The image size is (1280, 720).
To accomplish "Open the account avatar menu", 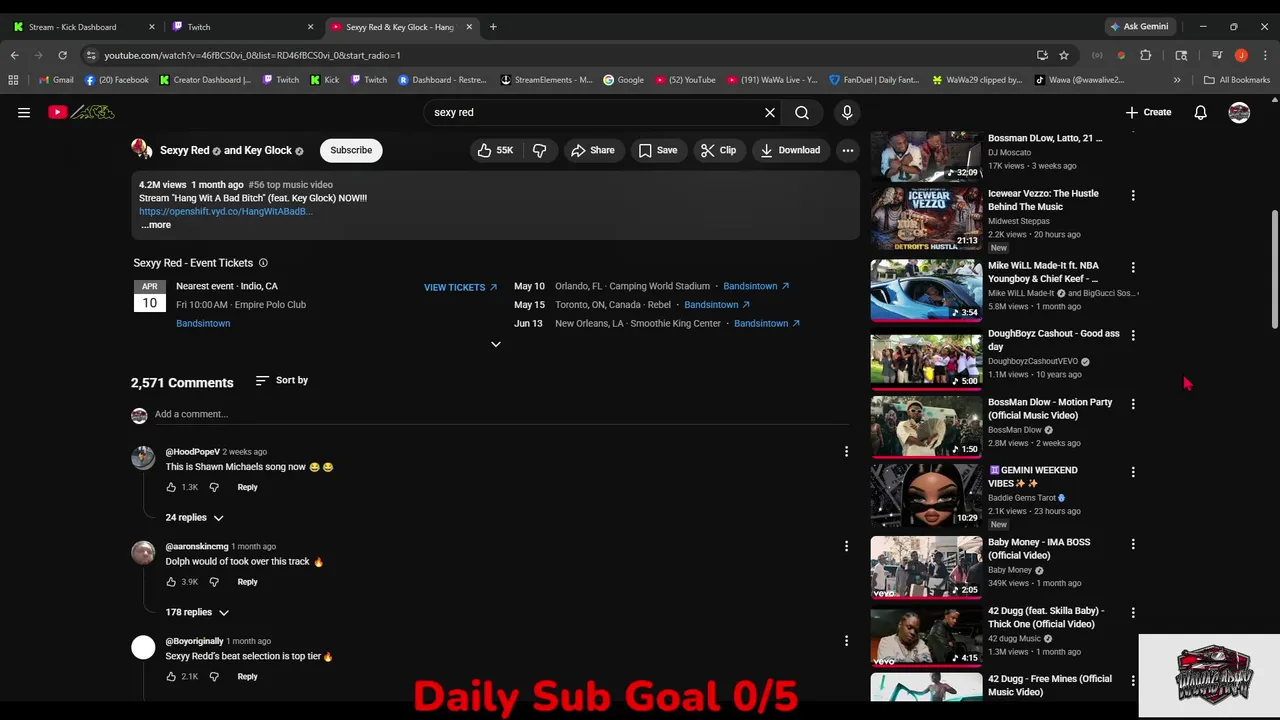I will pos(1239,112).
